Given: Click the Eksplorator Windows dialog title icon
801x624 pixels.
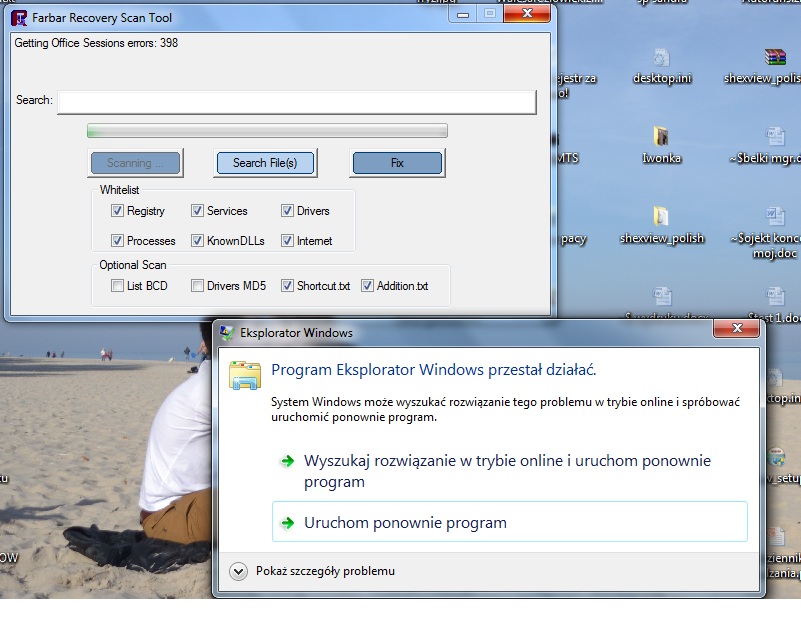Looking at the screenshot, I should (227, 333).
